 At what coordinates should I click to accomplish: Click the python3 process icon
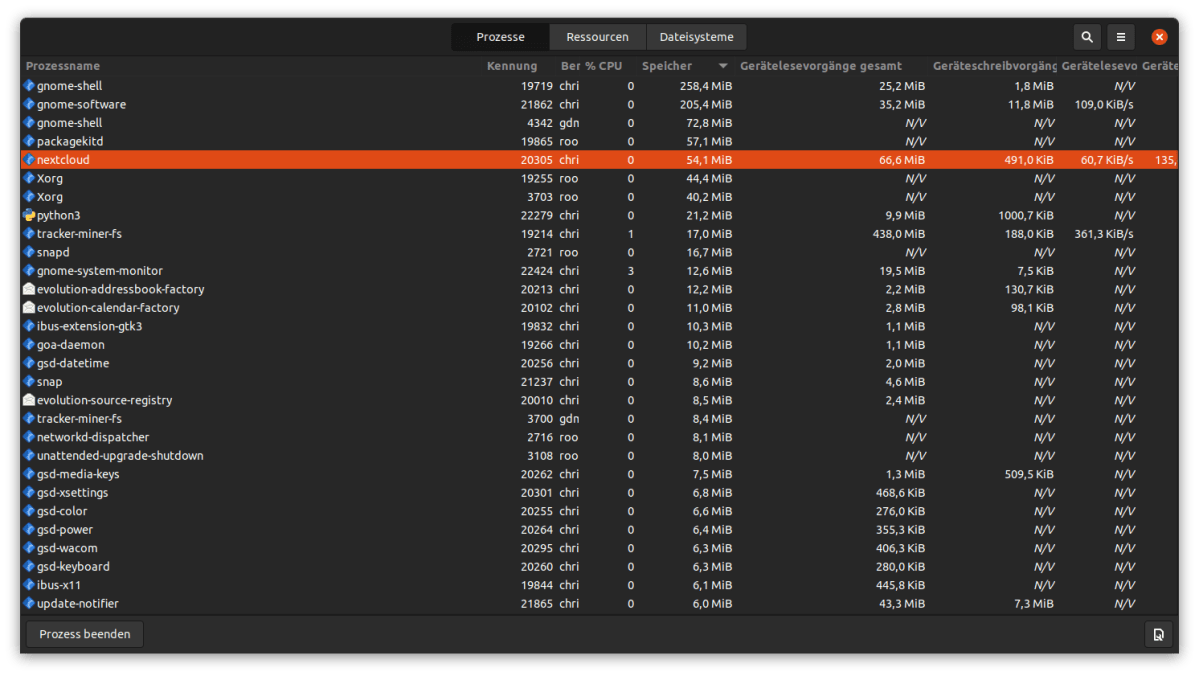(x=29, y=216)
